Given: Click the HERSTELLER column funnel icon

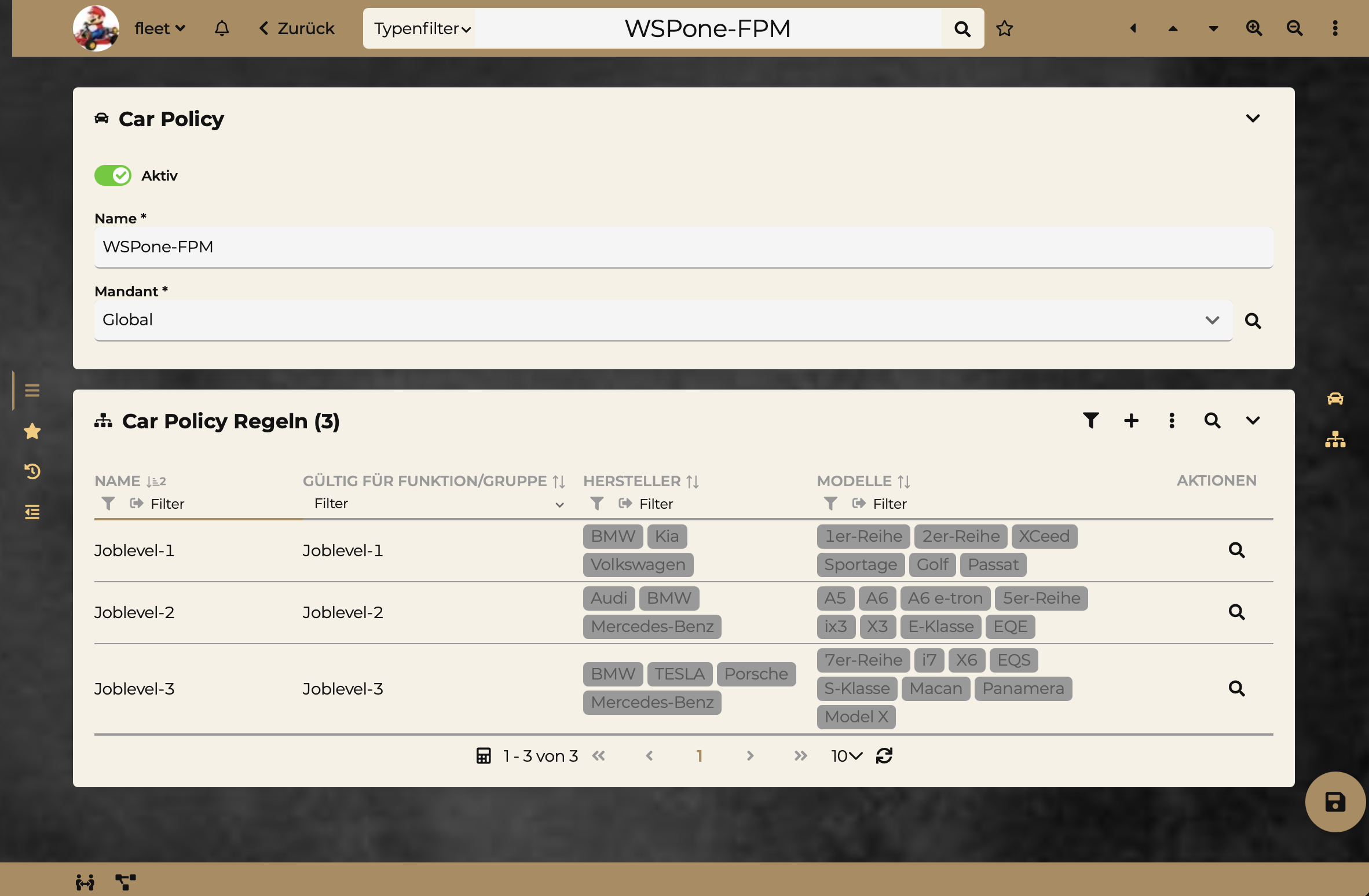Looking at the screenshot, I should 596,504.
